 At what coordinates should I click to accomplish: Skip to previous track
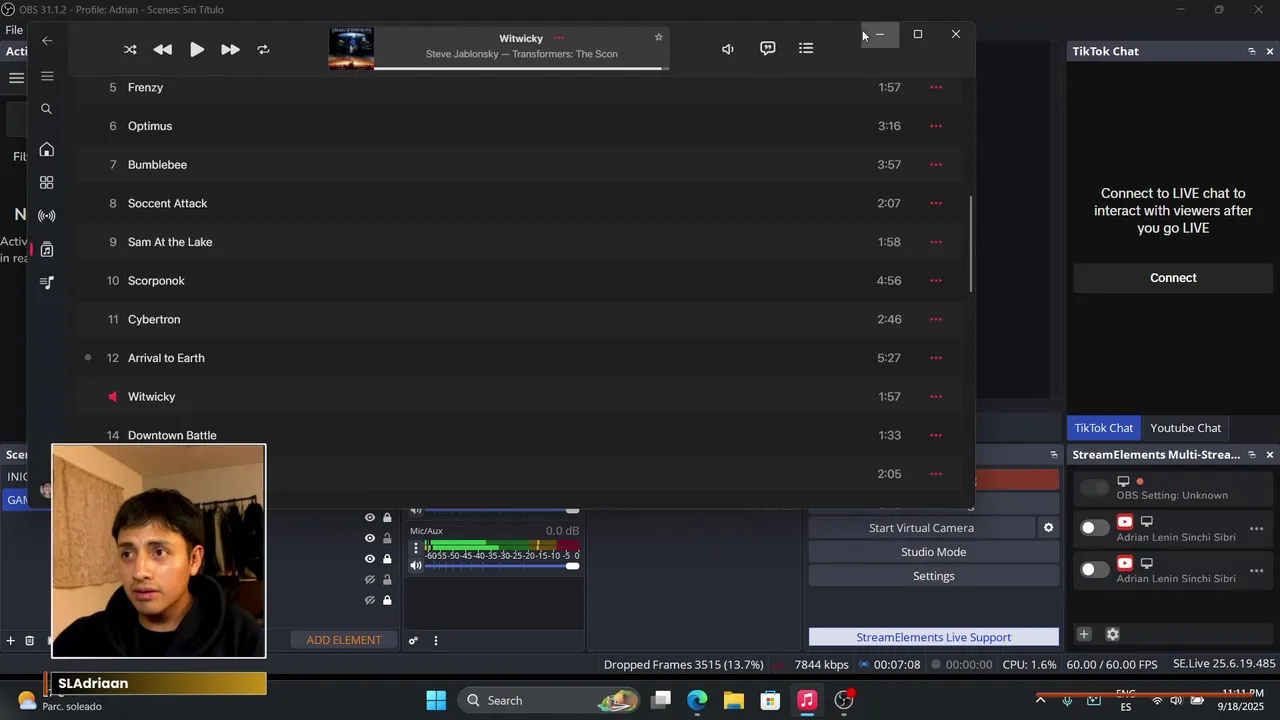[162, 49]
